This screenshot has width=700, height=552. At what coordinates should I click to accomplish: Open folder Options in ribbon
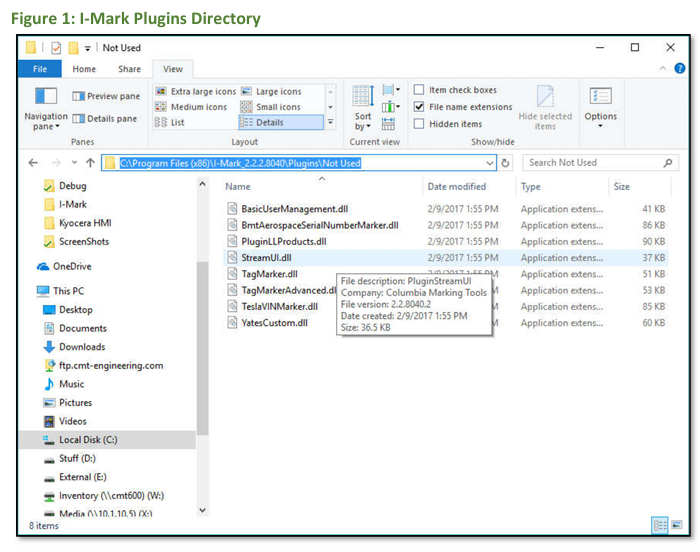[601, 105]
